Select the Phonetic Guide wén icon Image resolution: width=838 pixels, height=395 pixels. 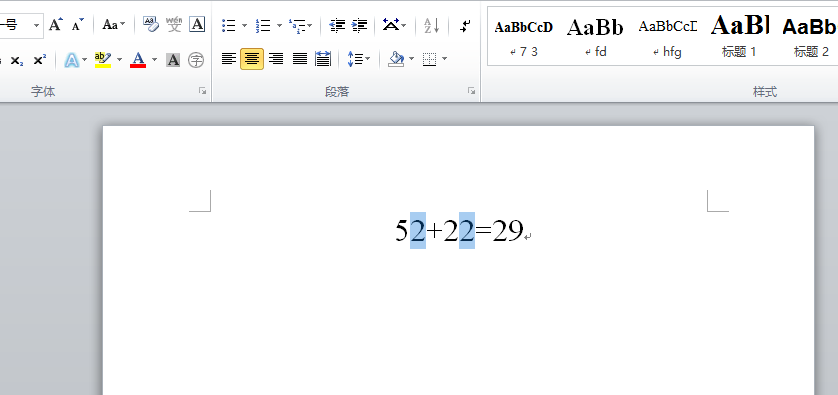pyautogui.click(x=174, y=25)
